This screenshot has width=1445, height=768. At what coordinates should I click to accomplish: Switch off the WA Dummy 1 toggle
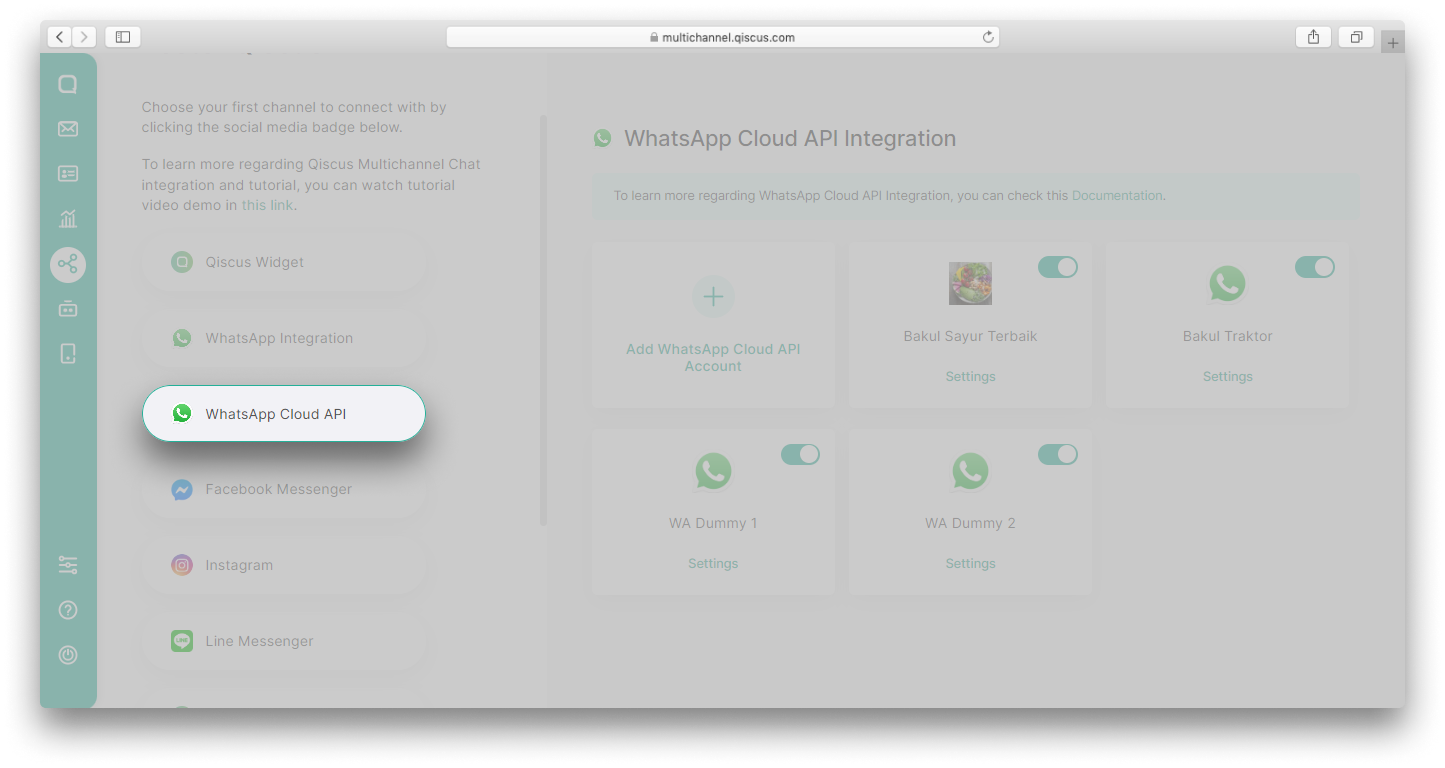[x=800, y=455]
